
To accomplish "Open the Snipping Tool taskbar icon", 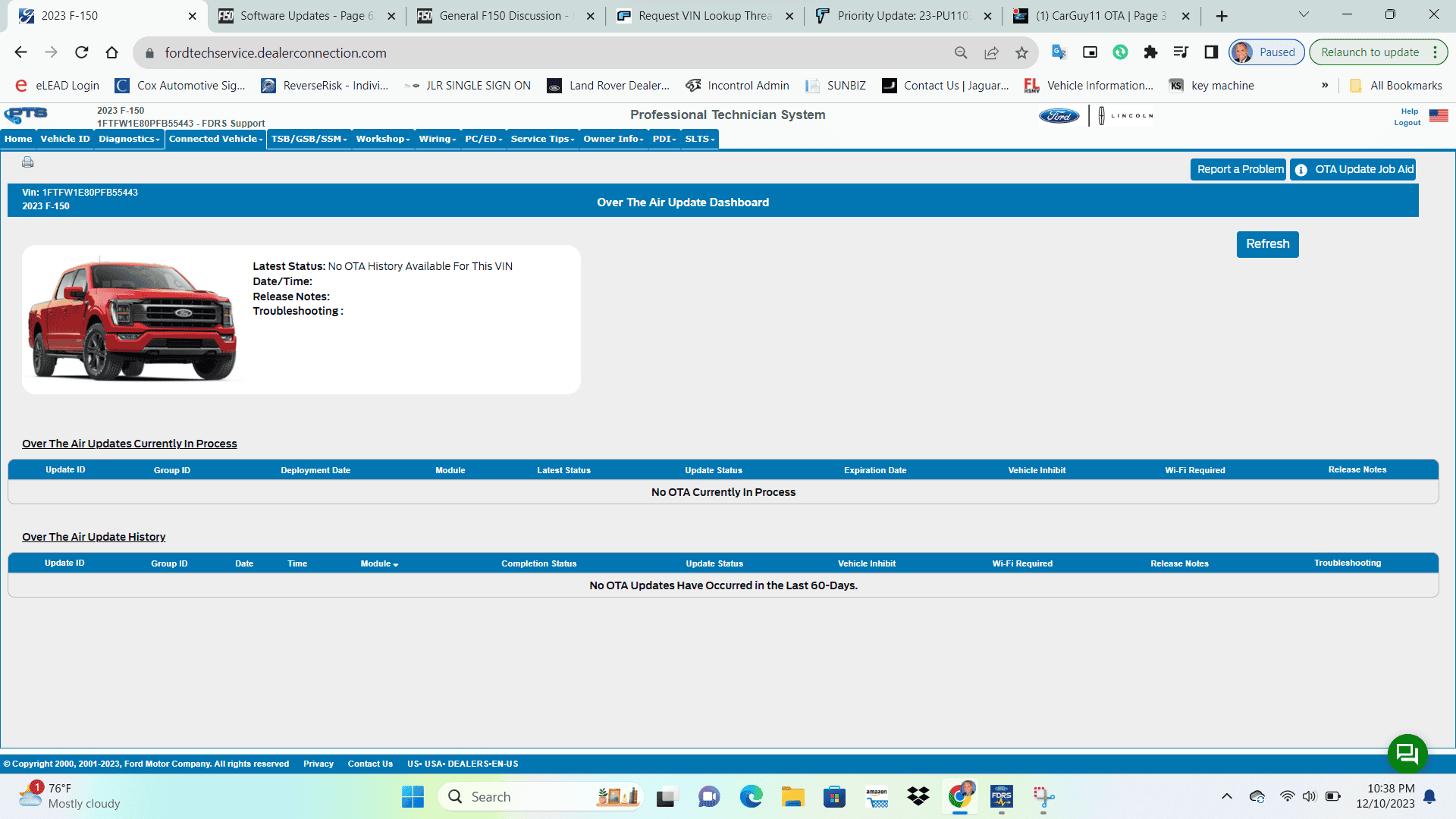I will [1043, 797].
